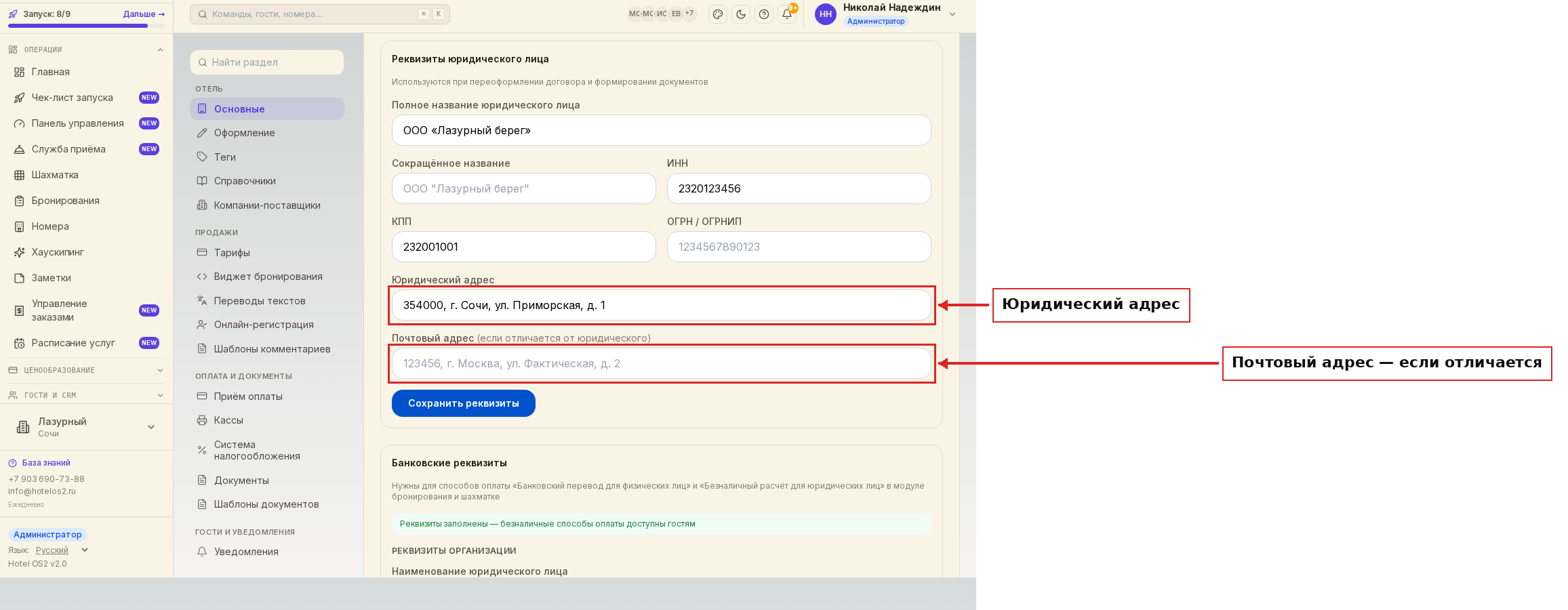Screen dimensions: 1568x610
Task: Click the Кассы printer icon
Action: pyautogui.click(x=202, y=420)
